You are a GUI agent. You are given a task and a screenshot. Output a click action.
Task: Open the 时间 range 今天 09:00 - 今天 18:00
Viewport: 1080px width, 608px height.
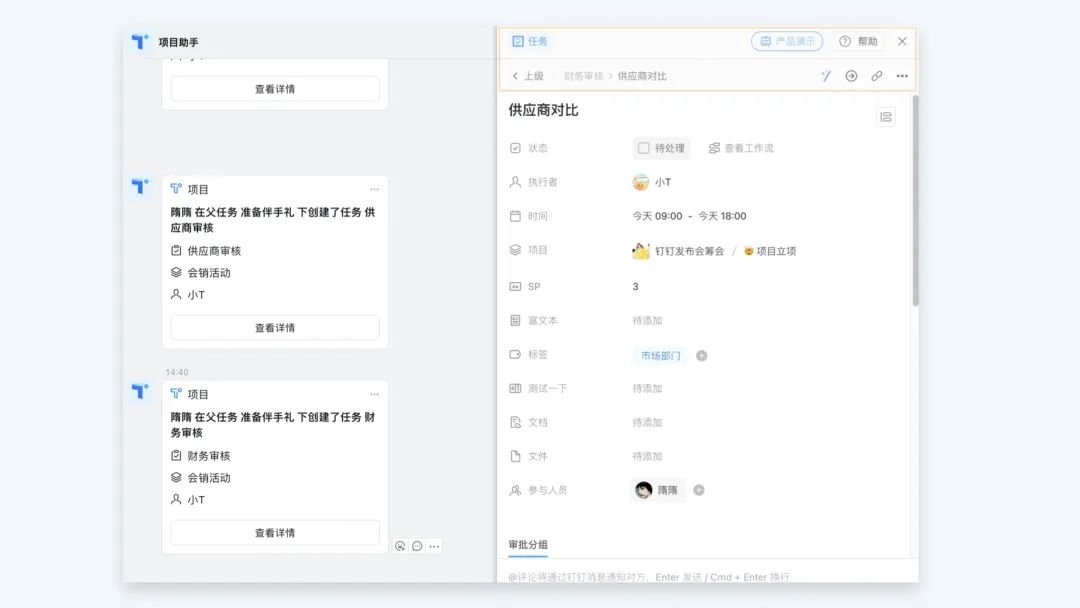pos(689,216)
